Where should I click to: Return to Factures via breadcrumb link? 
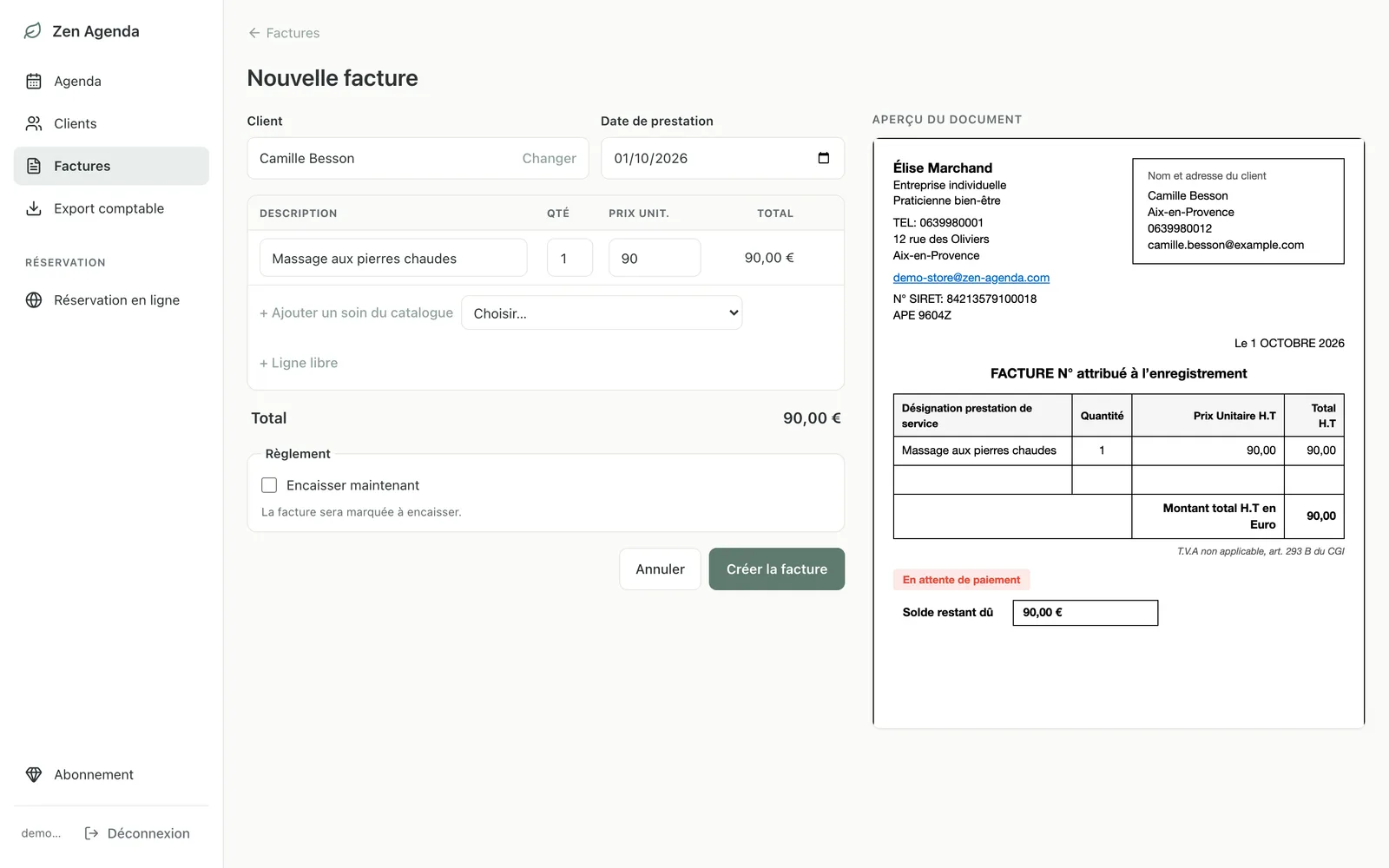tap(284, 33)
